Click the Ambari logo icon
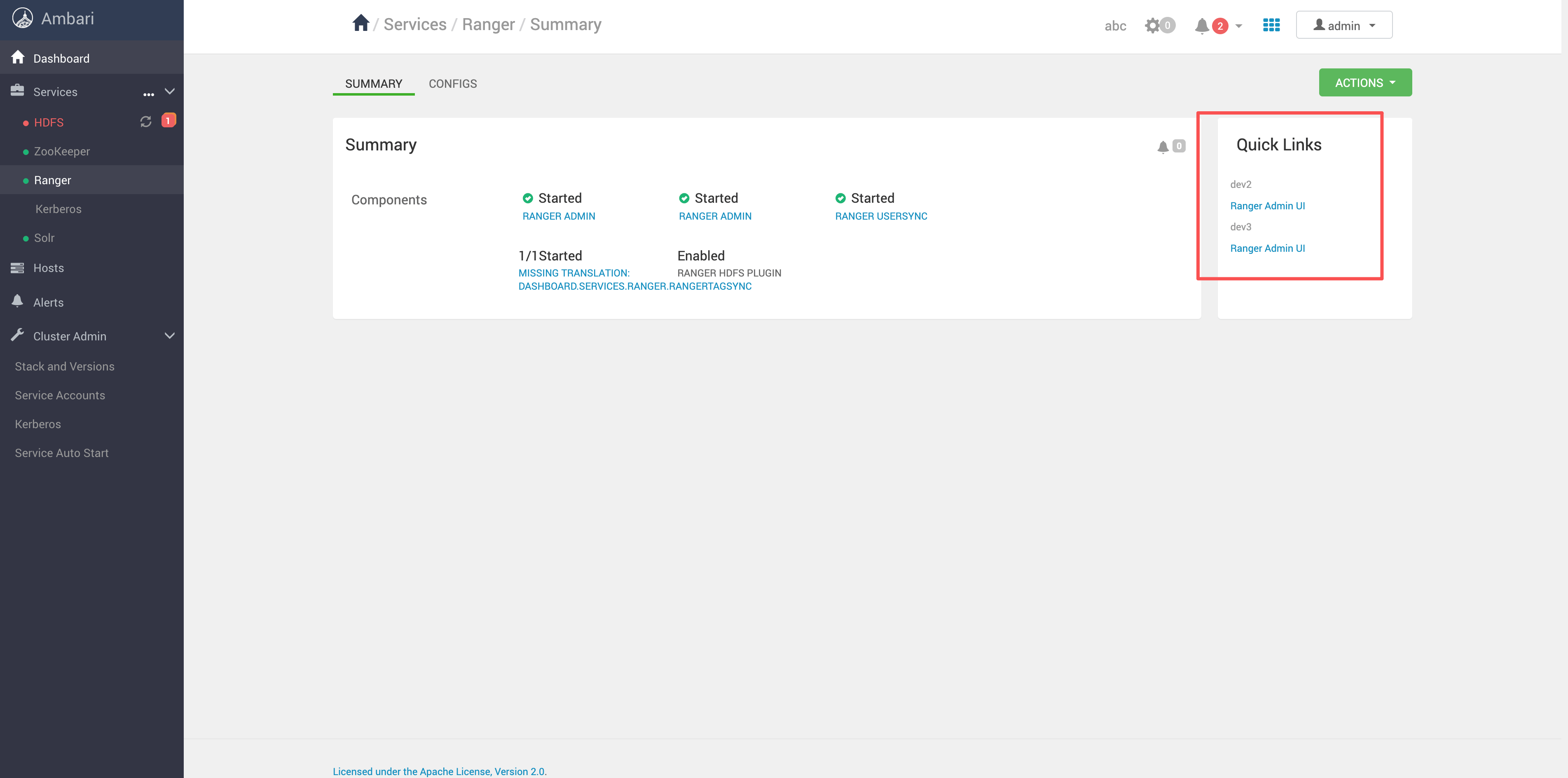The image size is (1568, 778). coord(23,18)
